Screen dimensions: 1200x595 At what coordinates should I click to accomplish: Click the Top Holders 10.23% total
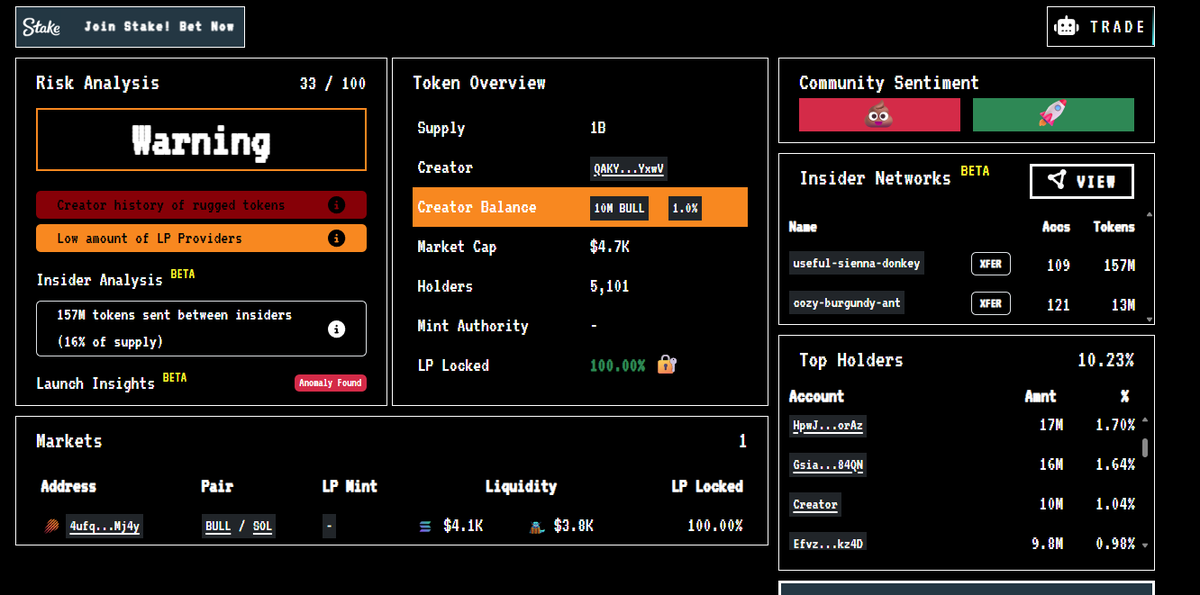(1106, 361)
